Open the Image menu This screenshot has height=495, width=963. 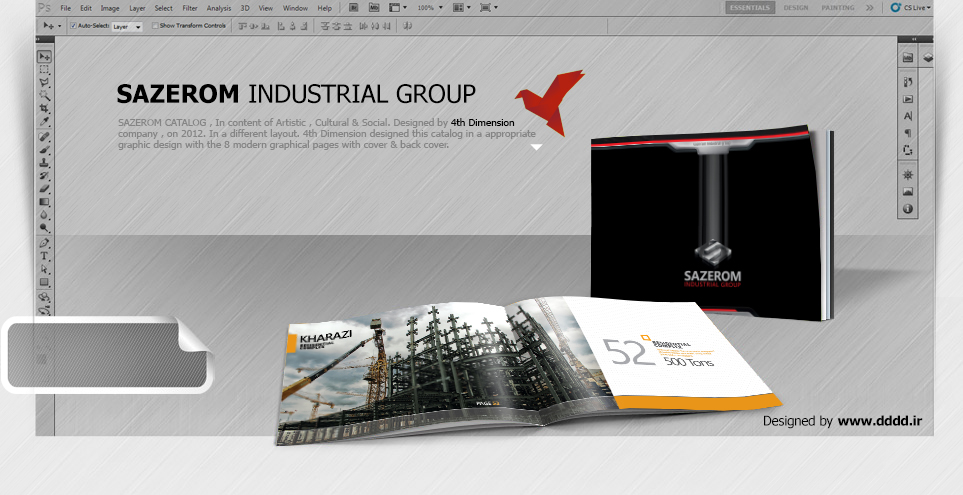pyautogui.click(x=110, y=9)
